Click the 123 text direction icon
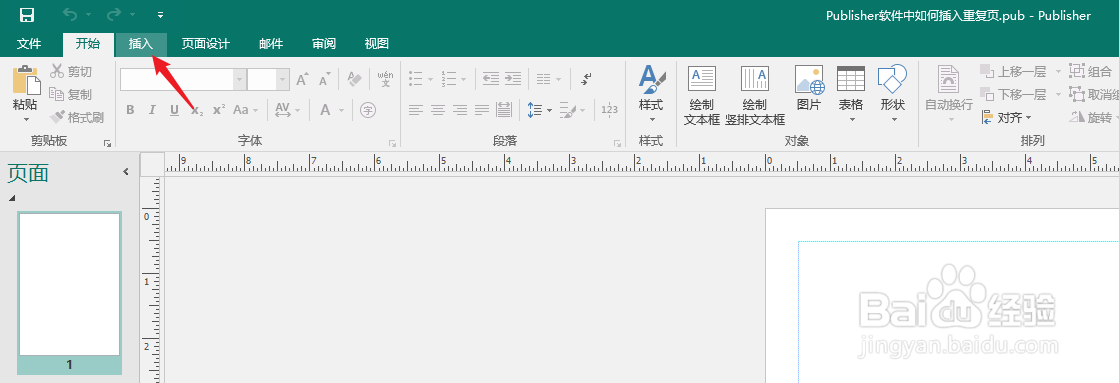This screenshot has height=383, width=1119. [609, 110]
